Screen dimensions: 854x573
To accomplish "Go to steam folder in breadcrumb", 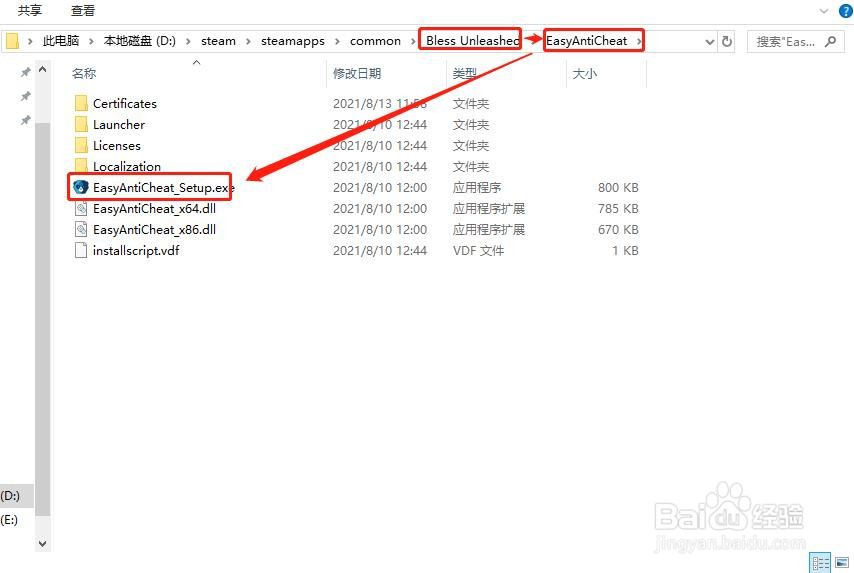I will pos(218,41).
